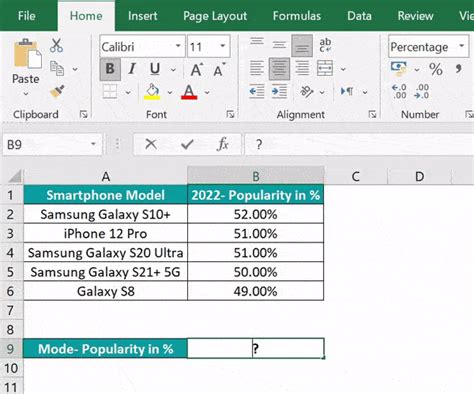
Task: Switch to Home tab
Action: click(86, 16)
